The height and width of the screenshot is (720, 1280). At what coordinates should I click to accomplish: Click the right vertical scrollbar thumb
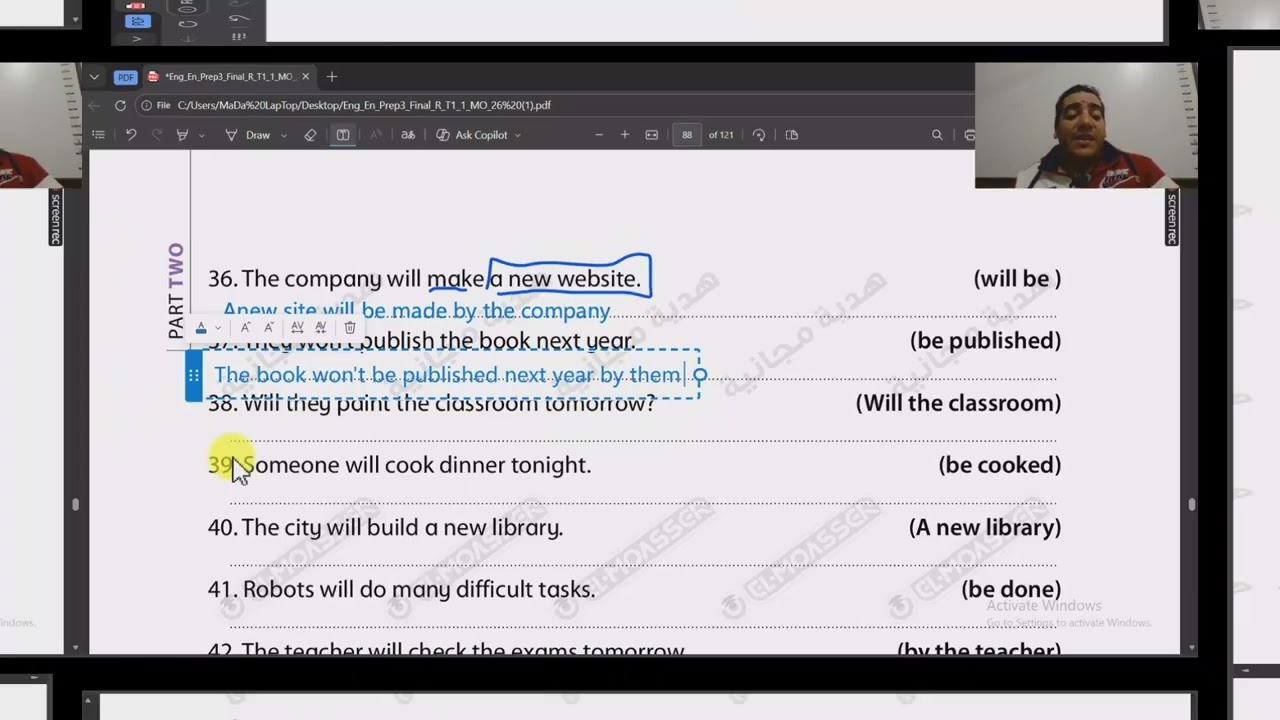point(1191,505)
